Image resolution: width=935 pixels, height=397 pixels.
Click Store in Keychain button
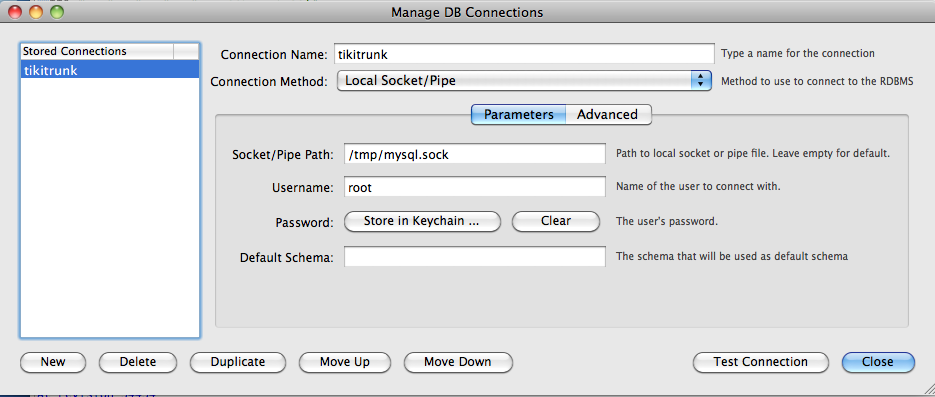422,221
